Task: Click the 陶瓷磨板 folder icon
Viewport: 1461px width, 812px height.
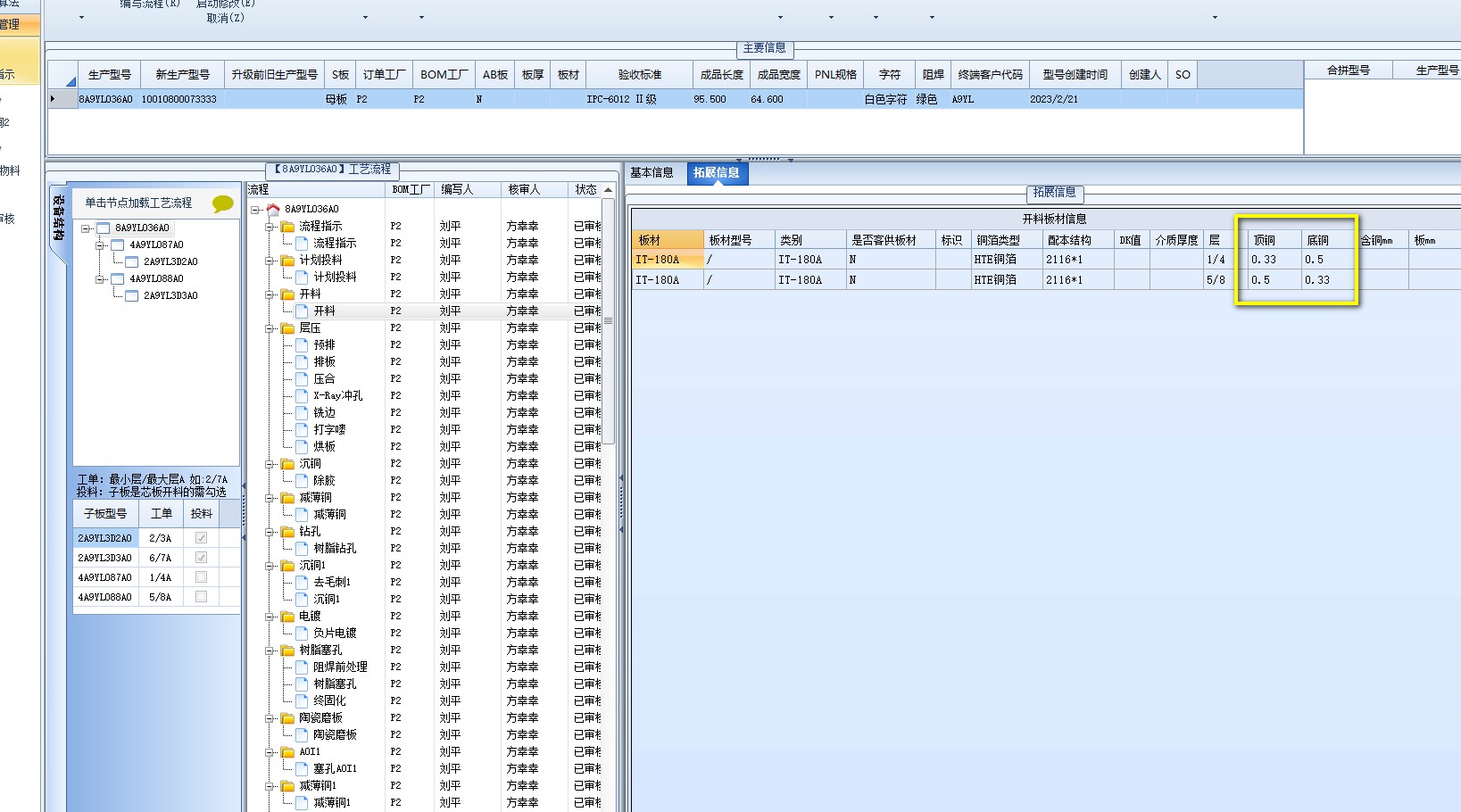Action: 287,718
